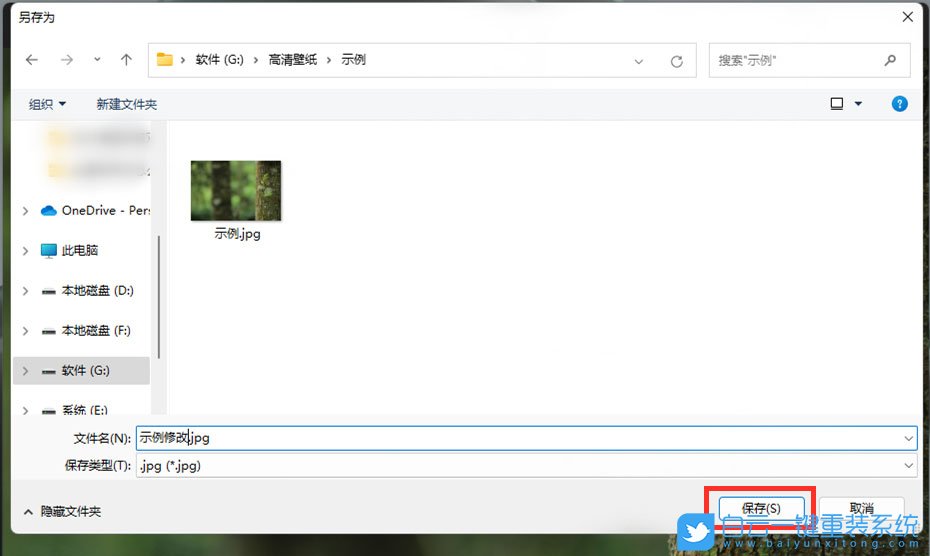Select 本地磁盘 (D:) drive

pyautogui.click(x=98, y=291)
